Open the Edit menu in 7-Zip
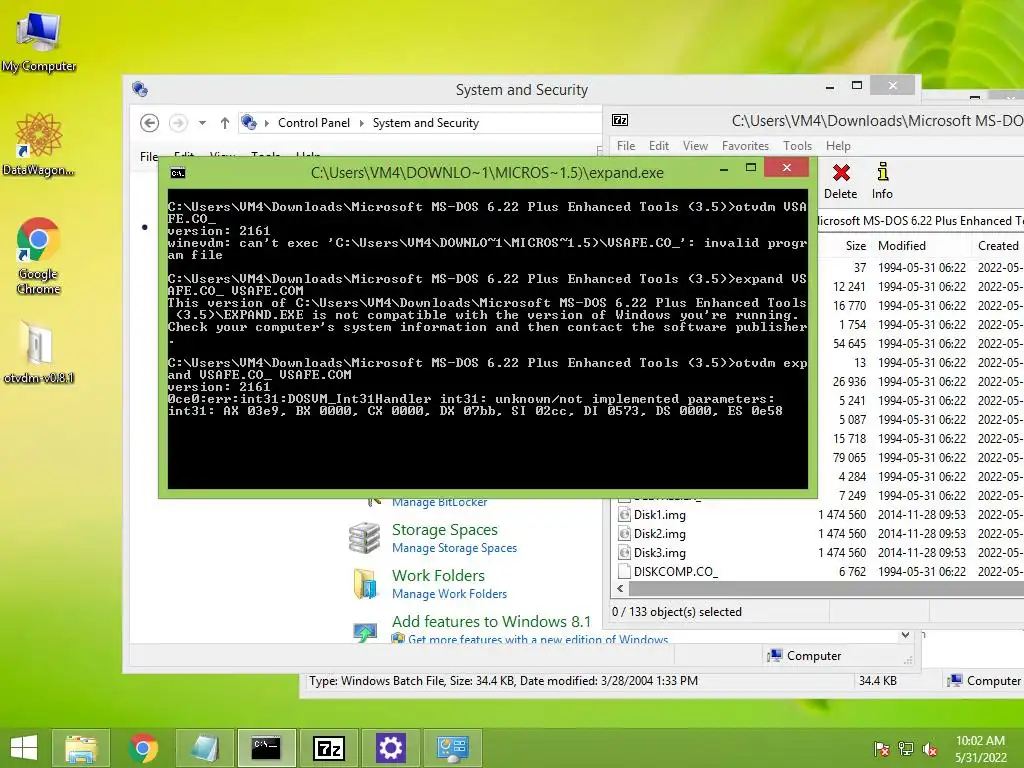This screenshot has width=1024, height=768. pos(658,146)
